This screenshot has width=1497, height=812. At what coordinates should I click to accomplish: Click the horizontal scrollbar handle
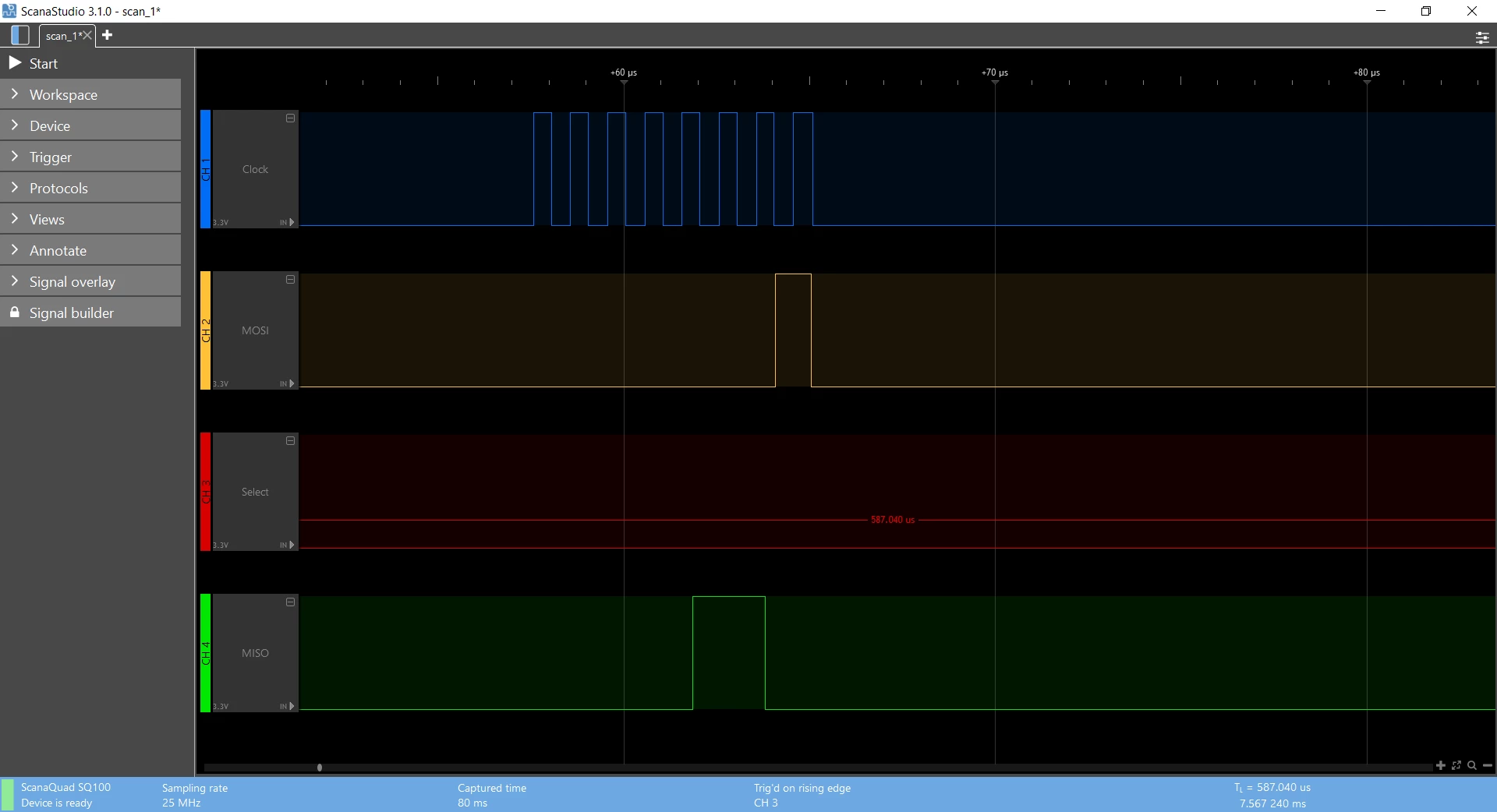[x=320, y=768]
